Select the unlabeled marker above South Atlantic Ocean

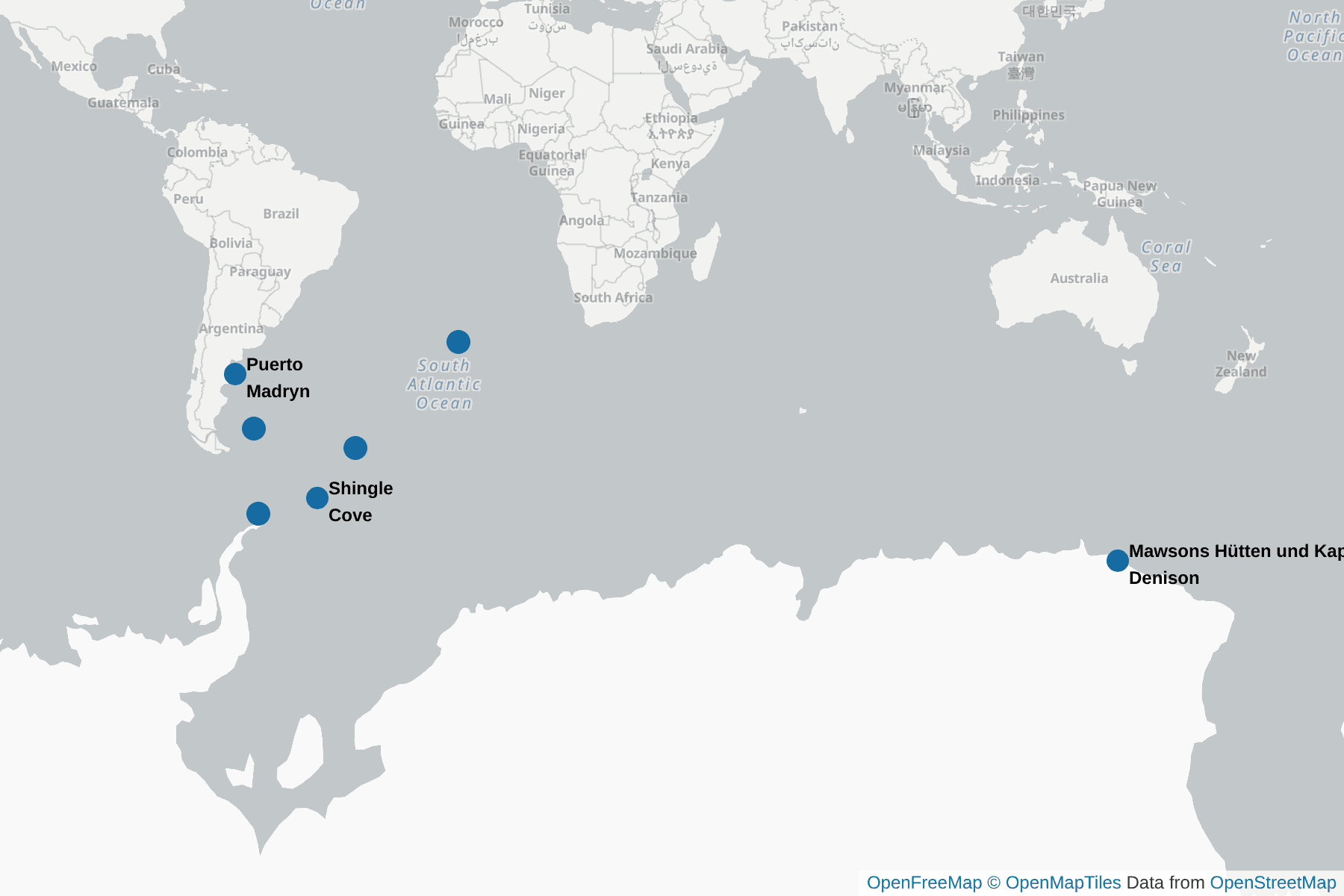[458, 342]
